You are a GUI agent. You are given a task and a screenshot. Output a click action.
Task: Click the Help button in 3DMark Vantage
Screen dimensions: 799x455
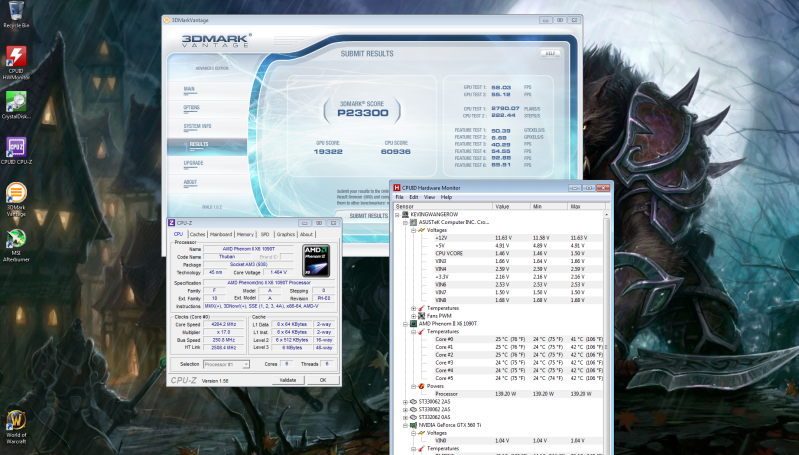(550, 53)
